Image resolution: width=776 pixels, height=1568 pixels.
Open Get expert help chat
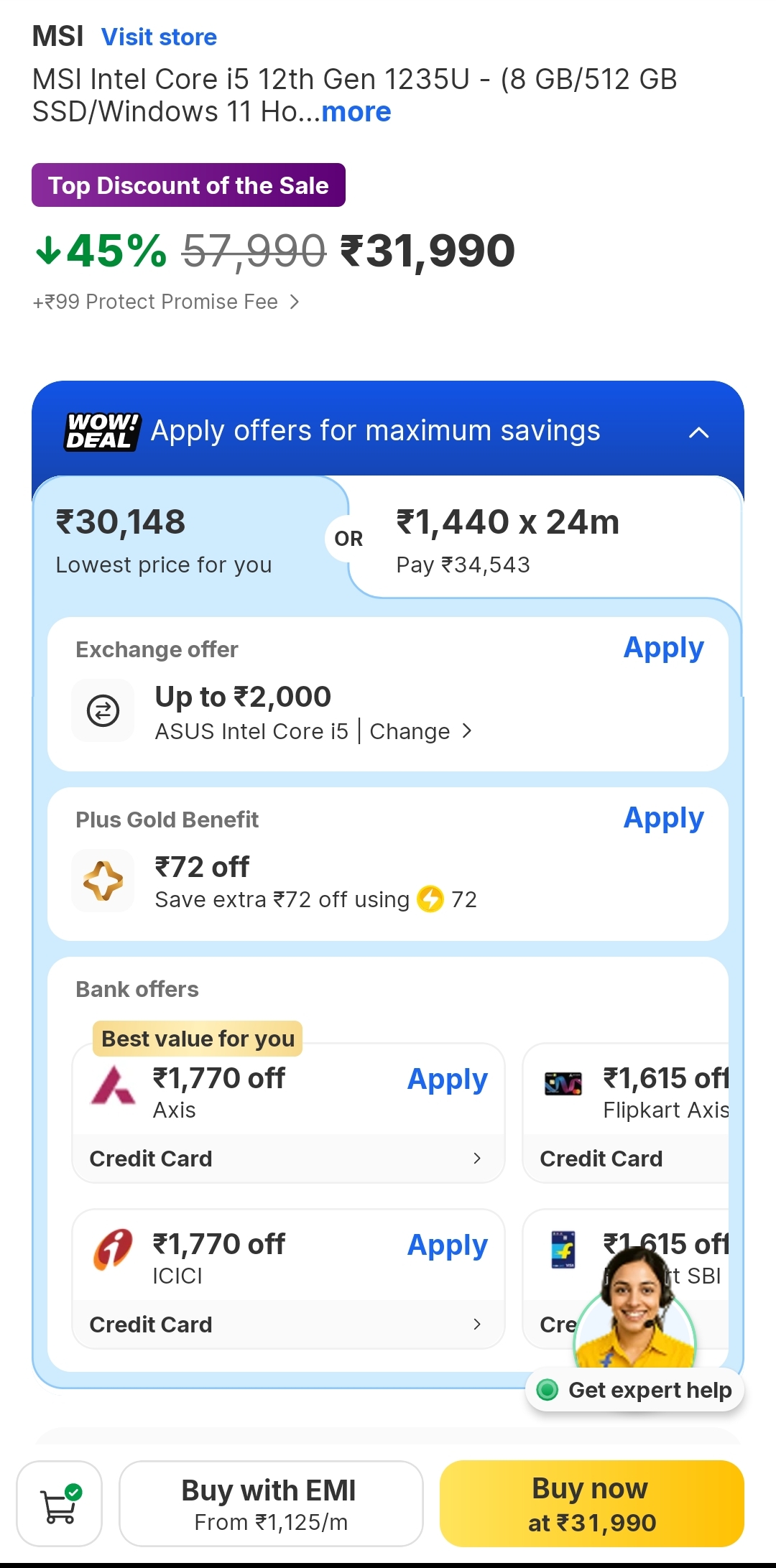point(636,1390)
